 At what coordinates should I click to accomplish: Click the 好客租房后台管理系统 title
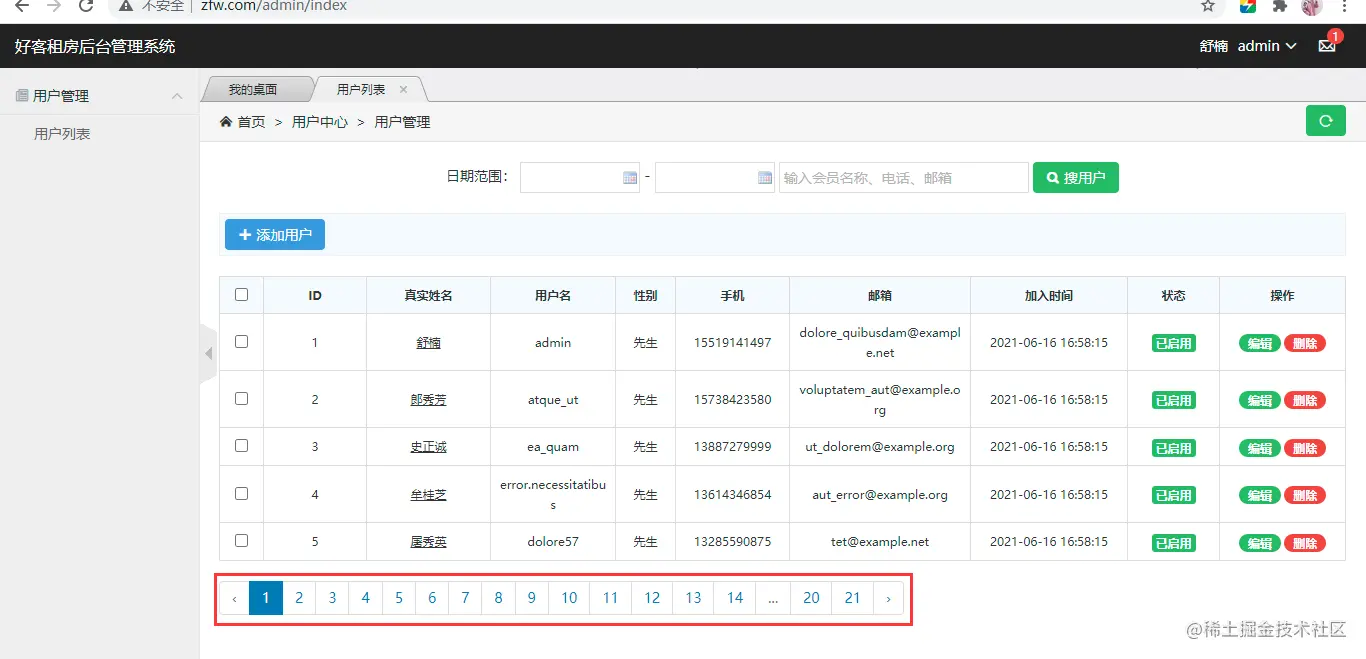click(x=95, y=46)
